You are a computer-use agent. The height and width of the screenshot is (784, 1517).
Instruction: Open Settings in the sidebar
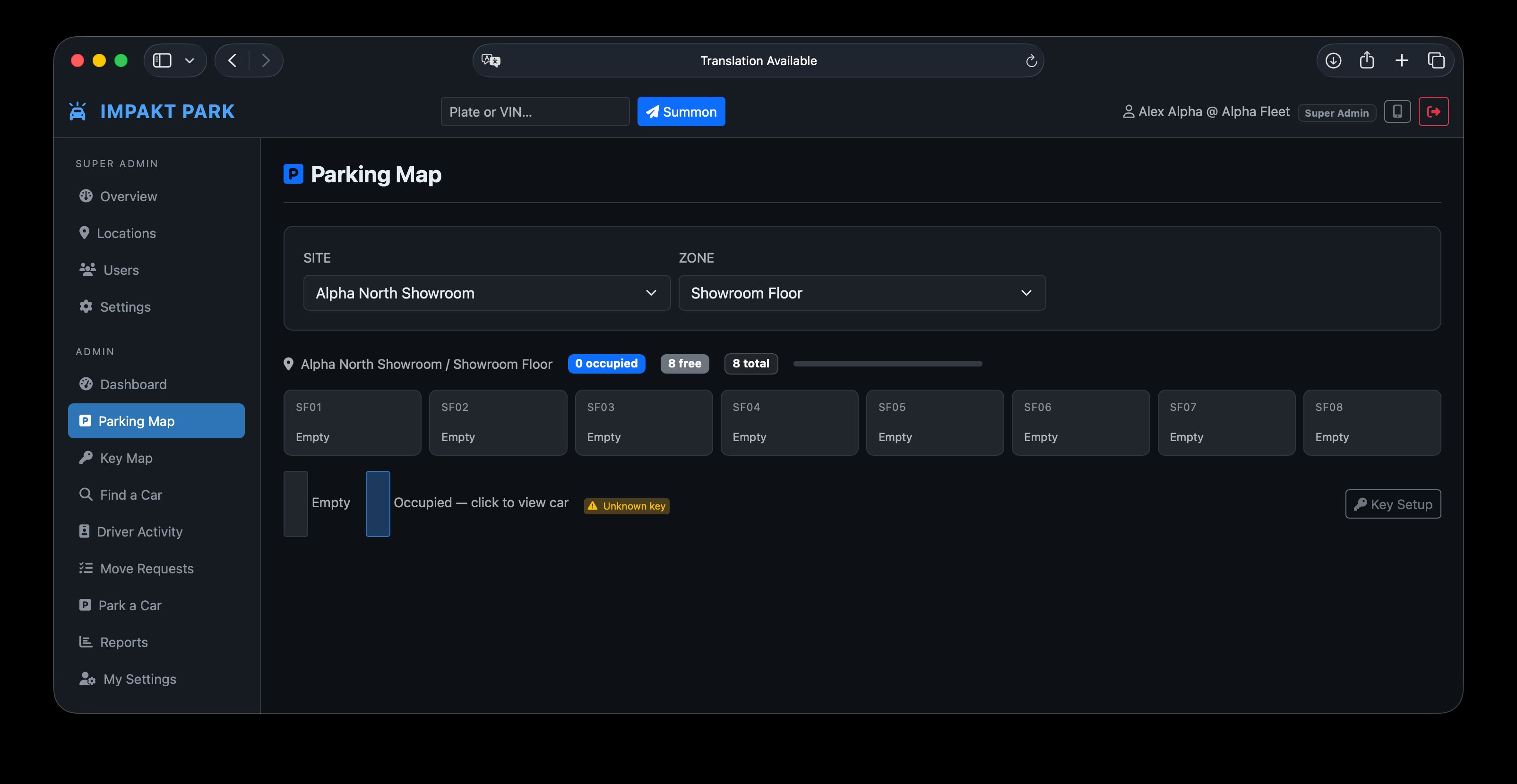(x=156, y=307)
